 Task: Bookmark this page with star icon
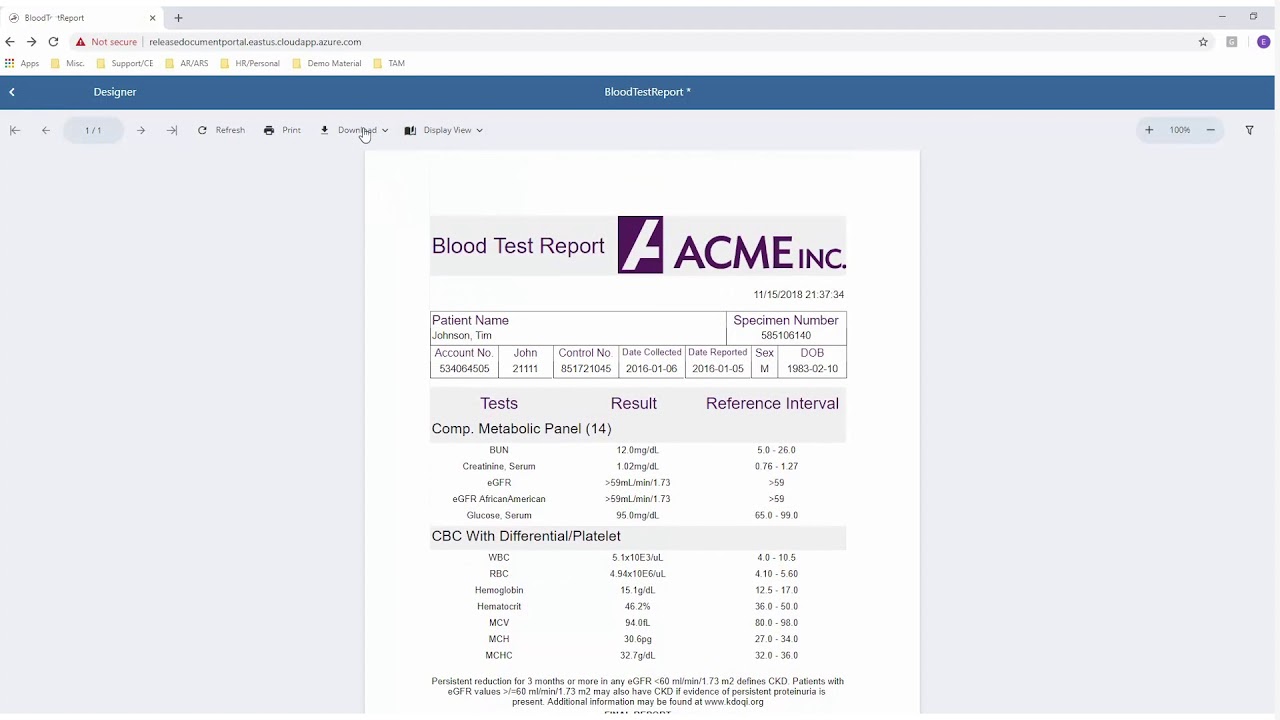pos(1203,42)
